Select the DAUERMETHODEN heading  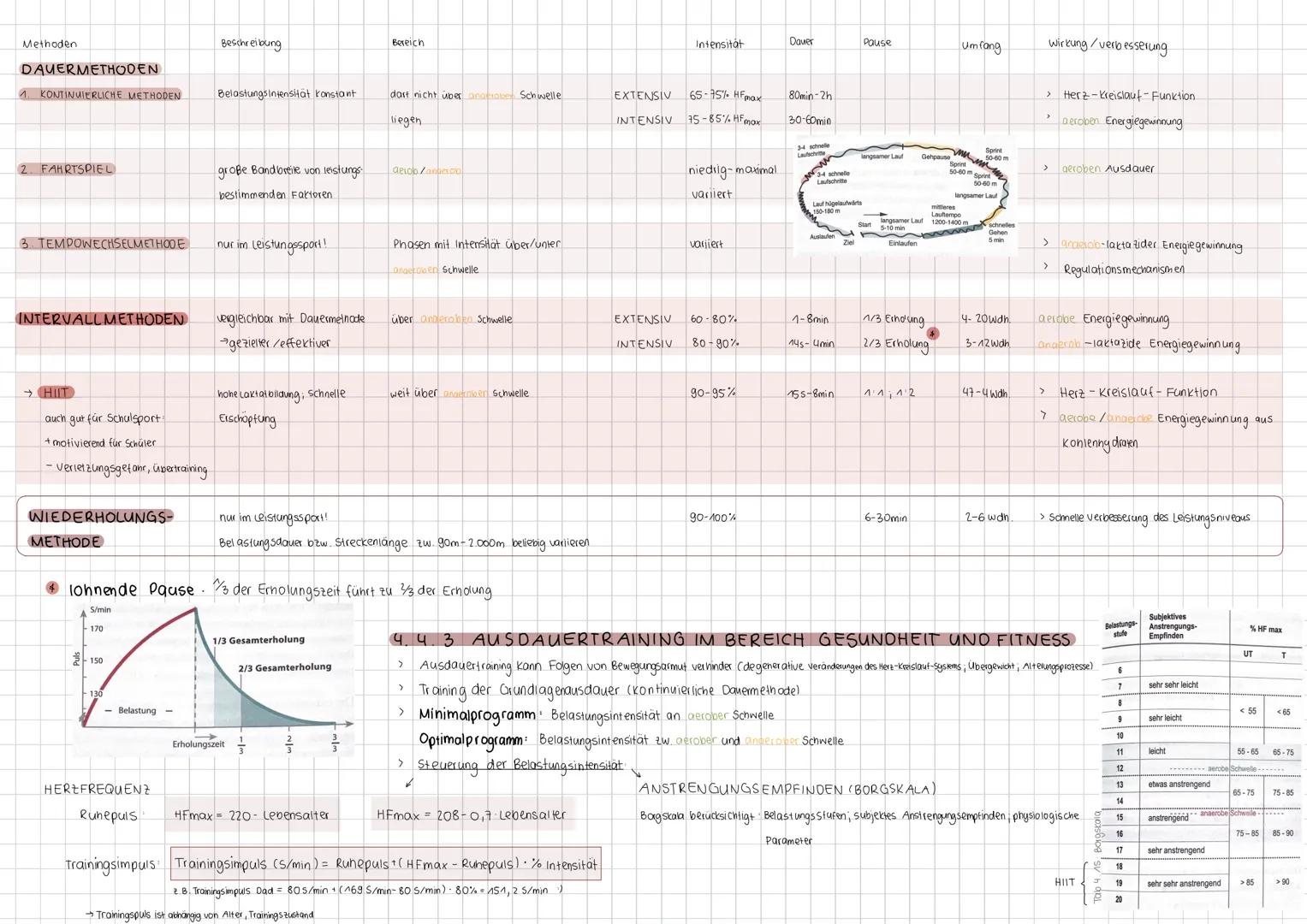coord(90,69)
